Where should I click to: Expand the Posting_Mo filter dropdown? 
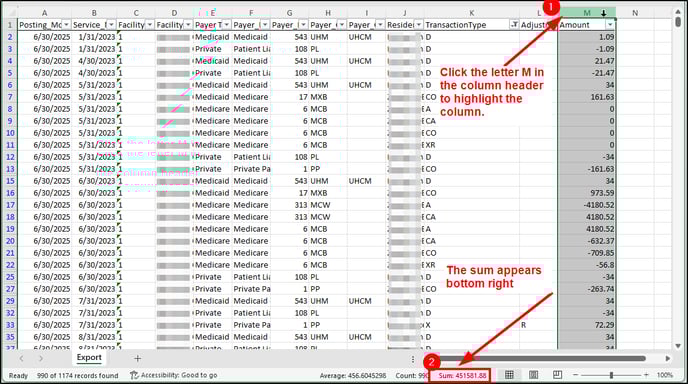[66, 25]
